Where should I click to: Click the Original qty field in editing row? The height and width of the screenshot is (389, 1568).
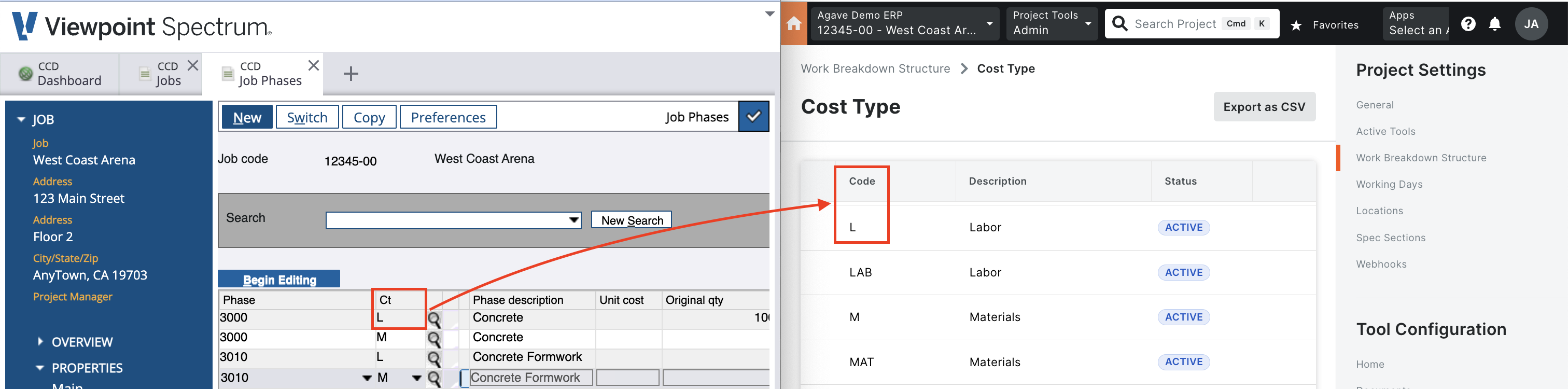click(716, 378)
